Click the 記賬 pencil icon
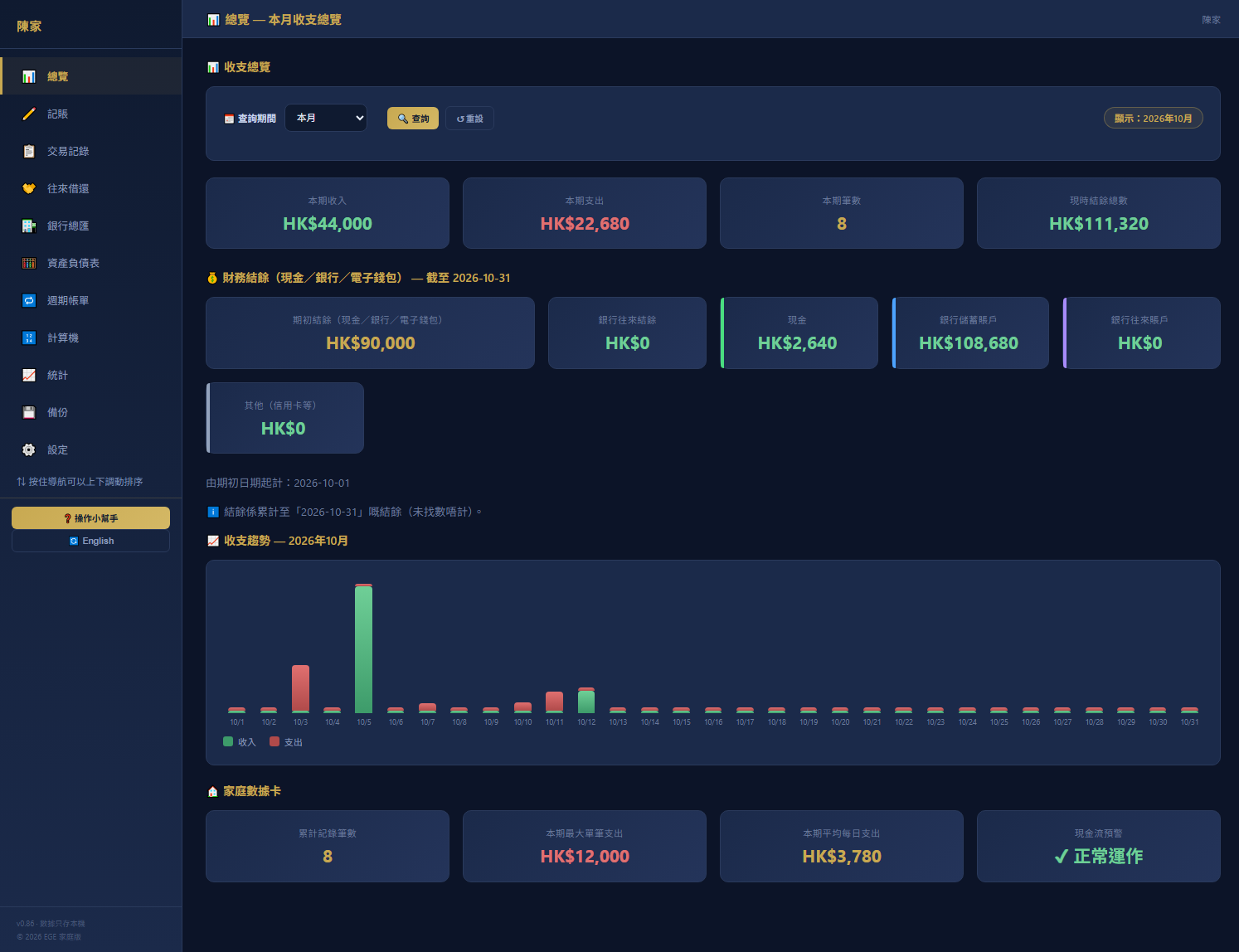Image resolution: width=1239 pixels, height=952 pixels. (x=29, y=114)
